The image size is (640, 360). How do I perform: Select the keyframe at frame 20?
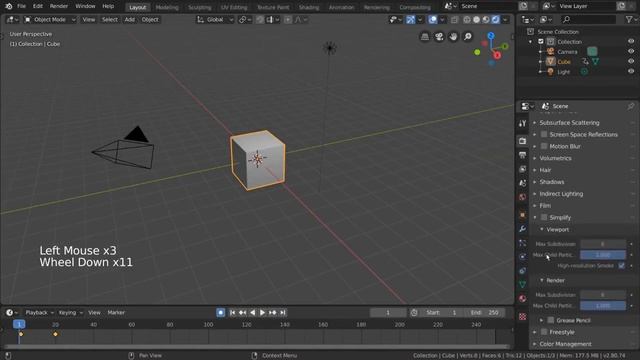coord(56,334)
